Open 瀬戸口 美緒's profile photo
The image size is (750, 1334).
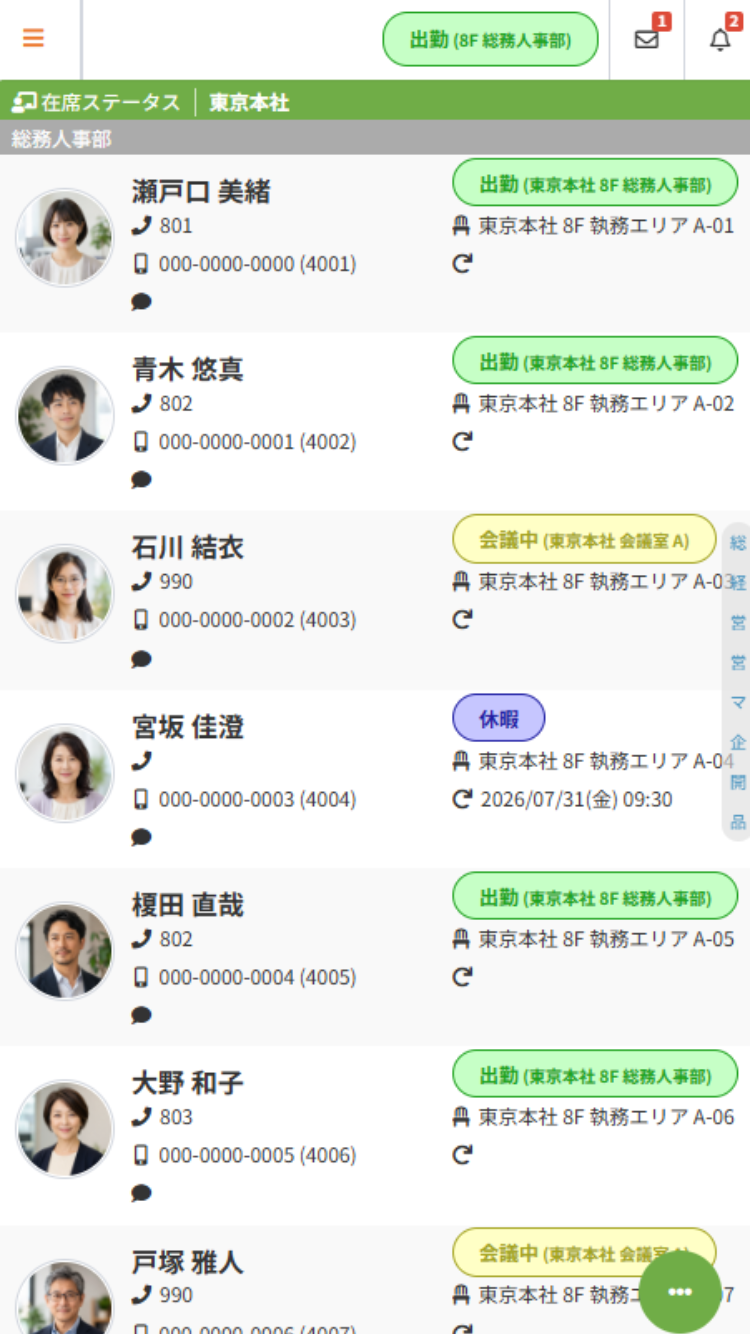click(x=65, y=238)
